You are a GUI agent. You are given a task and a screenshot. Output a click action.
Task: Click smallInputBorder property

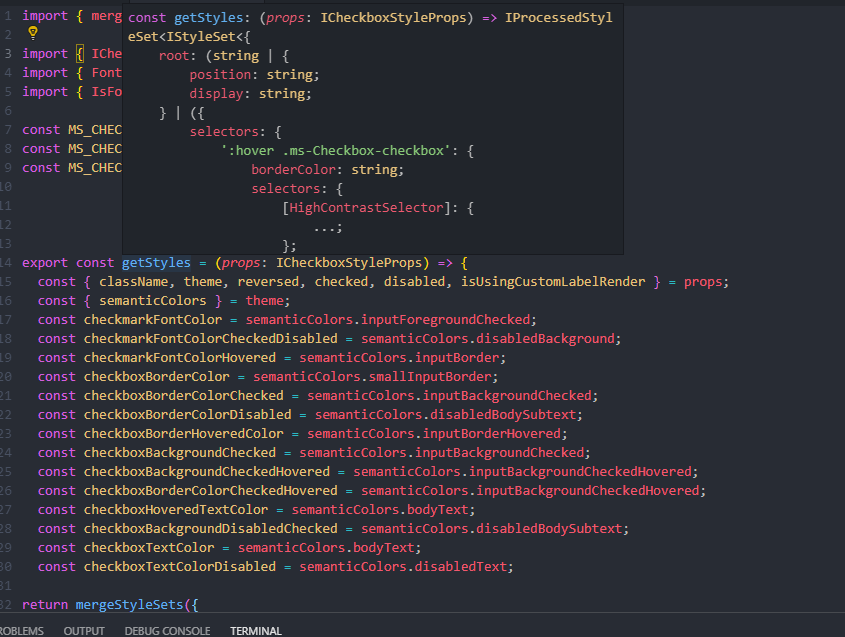430,377
